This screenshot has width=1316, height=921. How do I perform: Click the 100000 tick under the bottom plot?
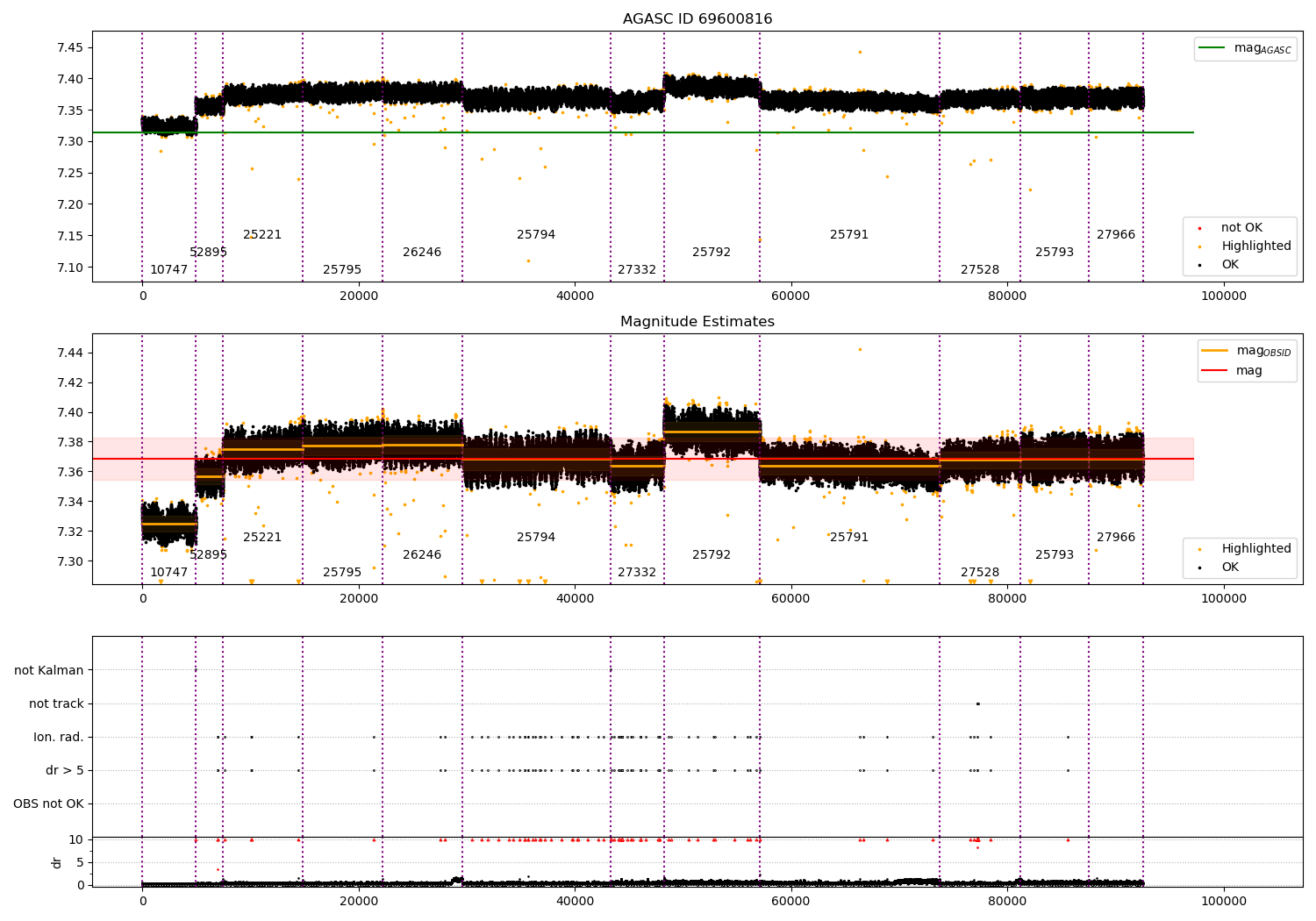1223,902
